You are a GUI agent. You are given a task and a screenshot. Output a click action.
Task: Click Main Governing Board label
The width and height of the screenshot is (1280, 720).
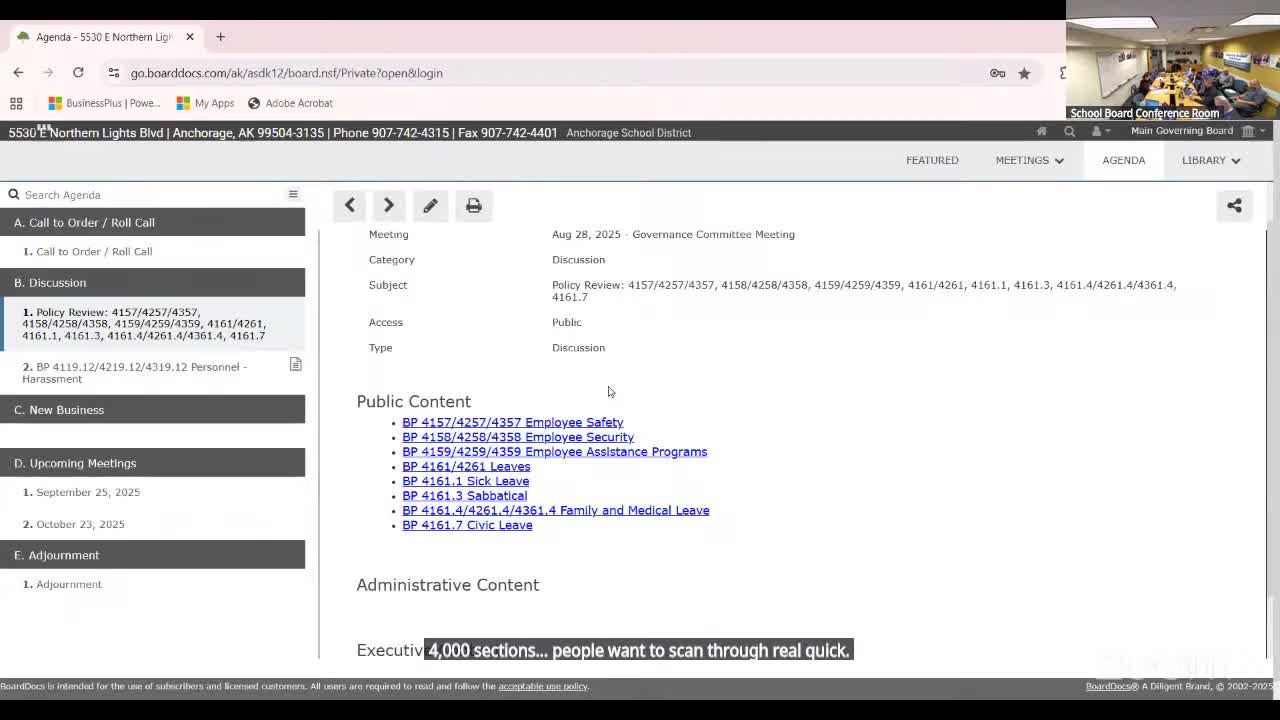(x=1182, y=131)
